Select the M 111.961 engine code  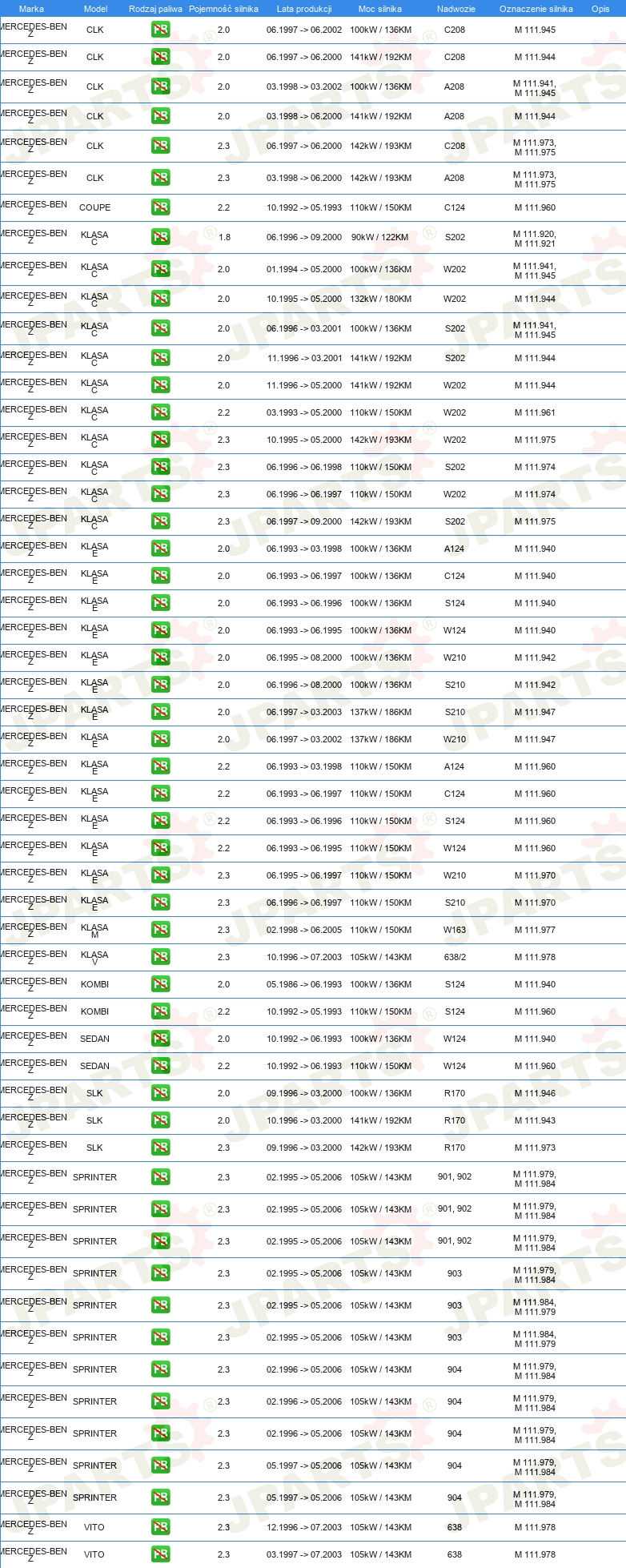(535, 412)
